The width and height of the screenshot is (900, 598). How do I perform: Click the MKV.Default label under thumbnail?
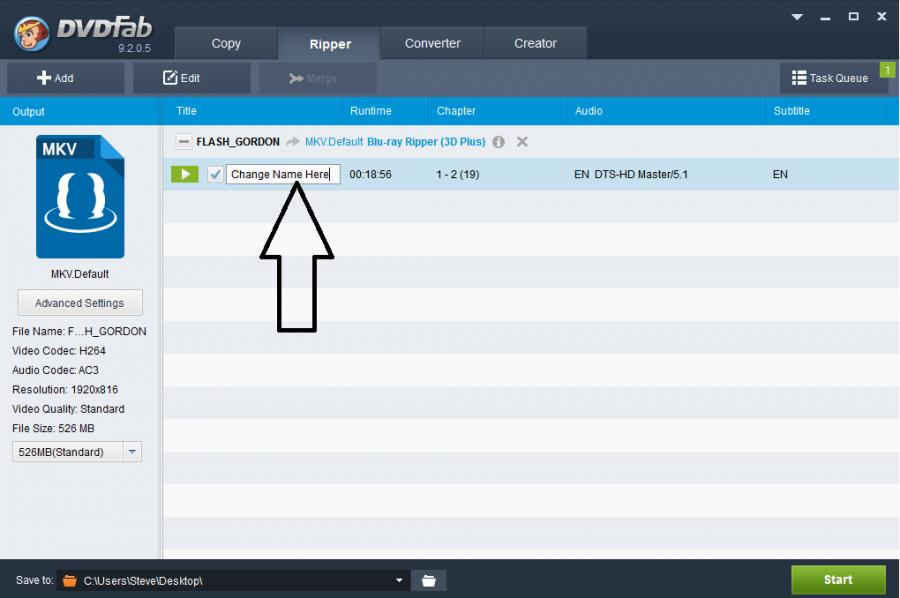80,274
